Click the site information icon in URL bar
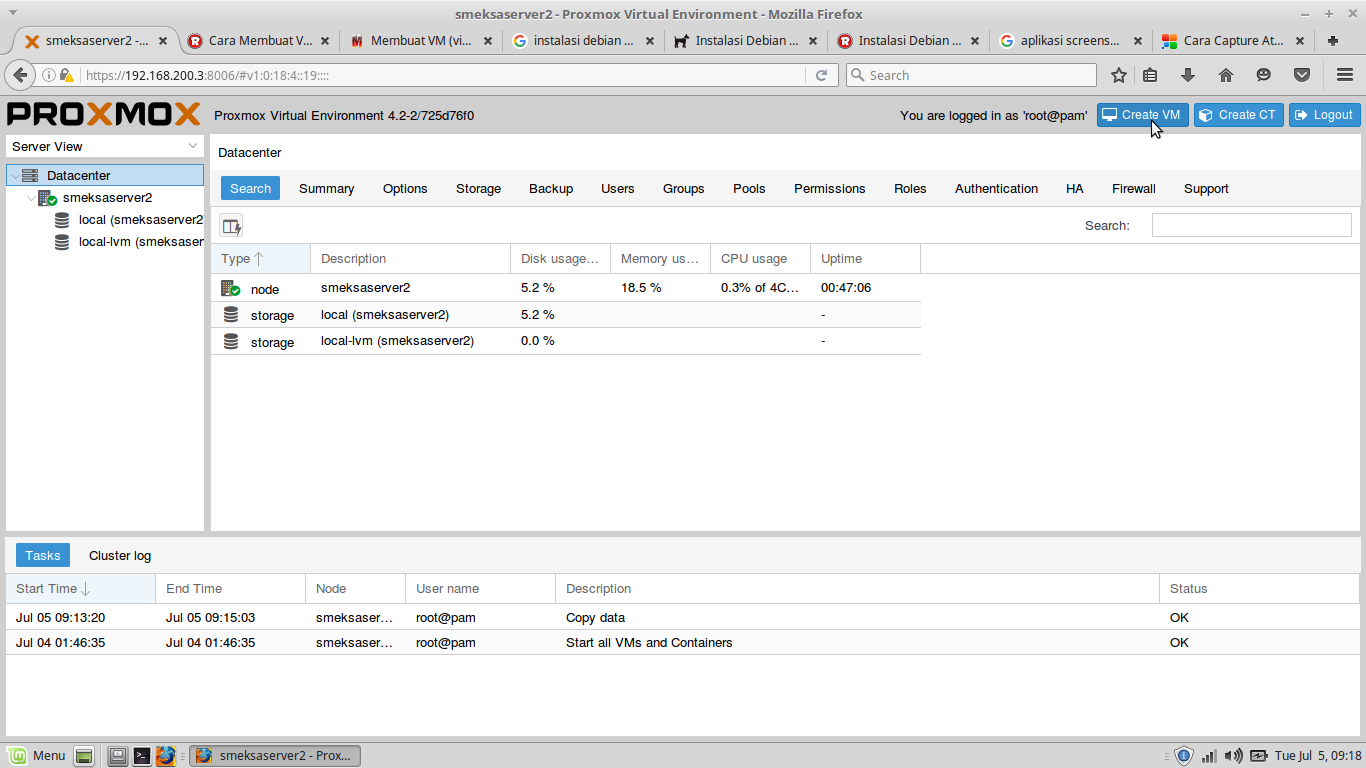 point(49,75)
